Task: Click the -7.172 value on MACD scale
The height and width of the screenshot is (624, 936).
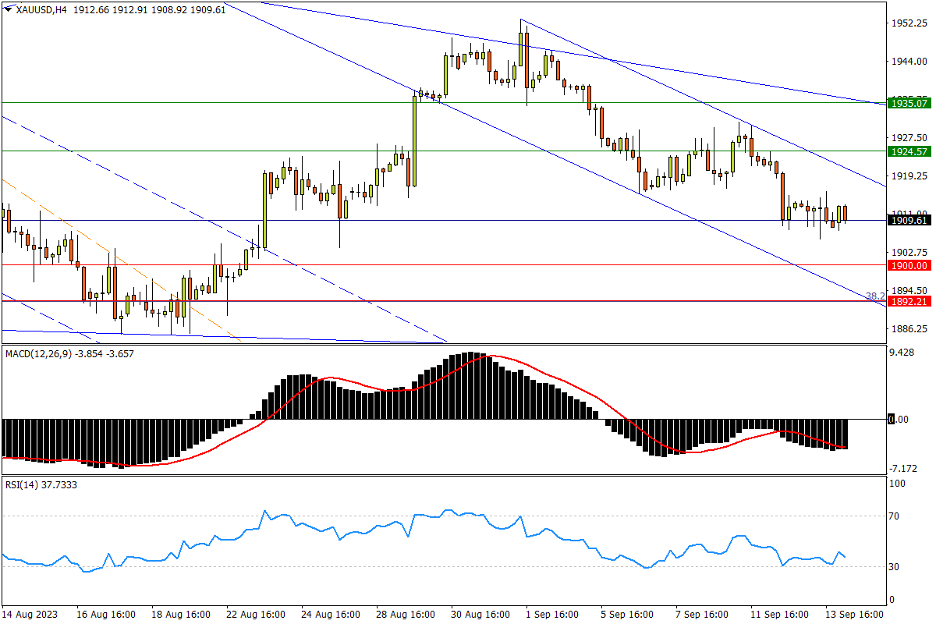Action: (x=906, y=468)
